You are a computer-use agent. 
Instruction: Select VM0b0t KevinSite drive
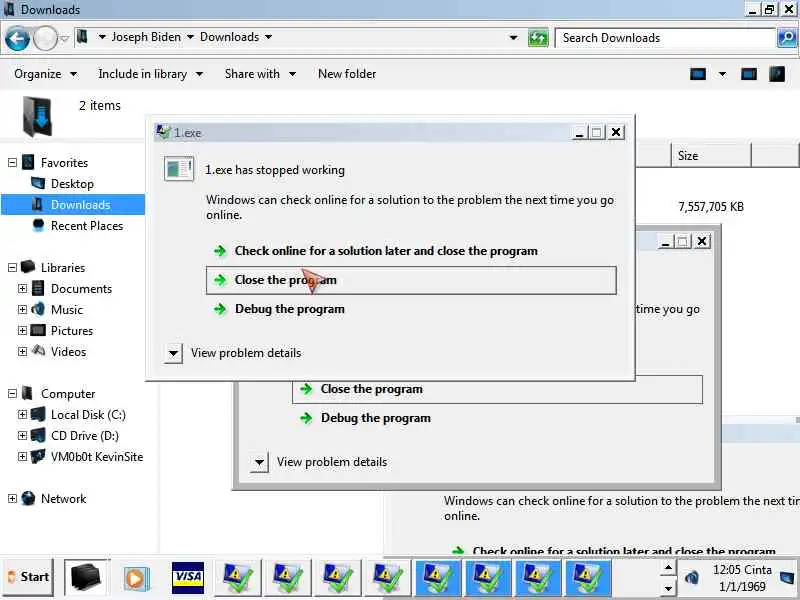point(97,456)
